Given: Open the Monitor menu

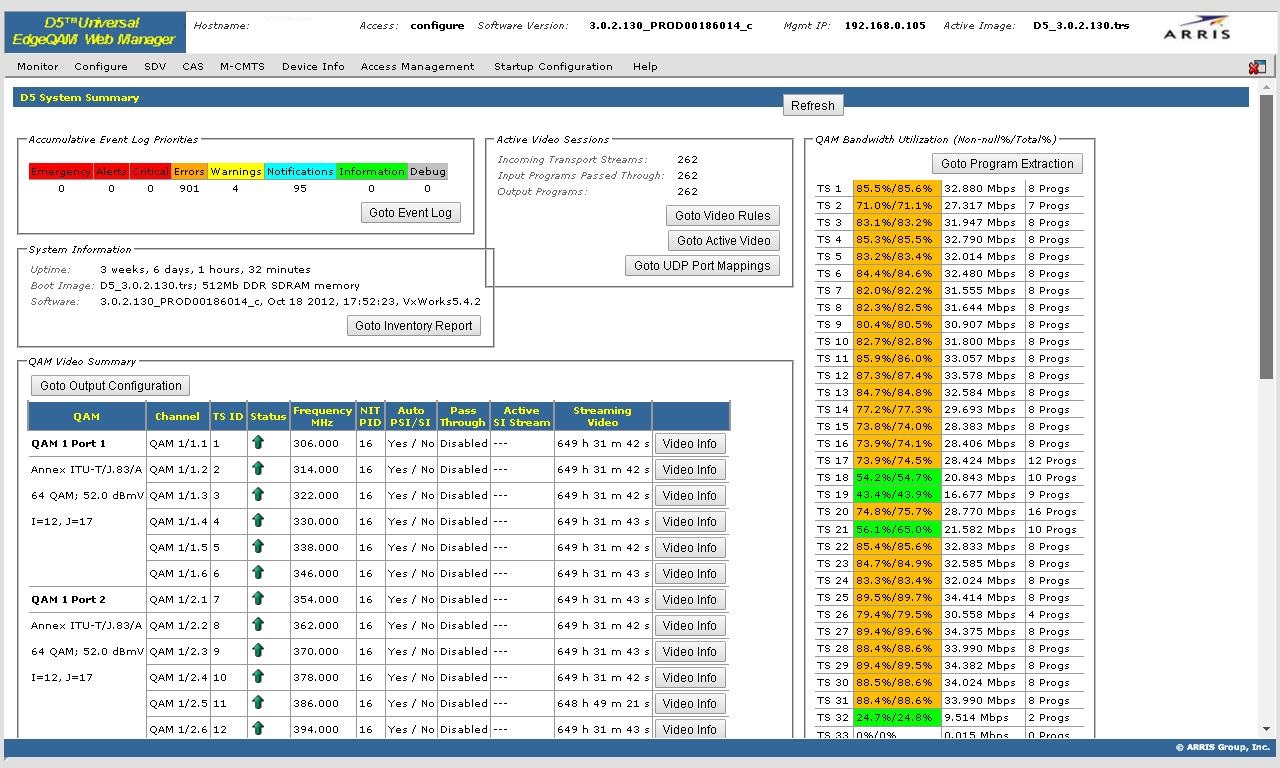Looking at the screenshot, I should tap(38, 67).
